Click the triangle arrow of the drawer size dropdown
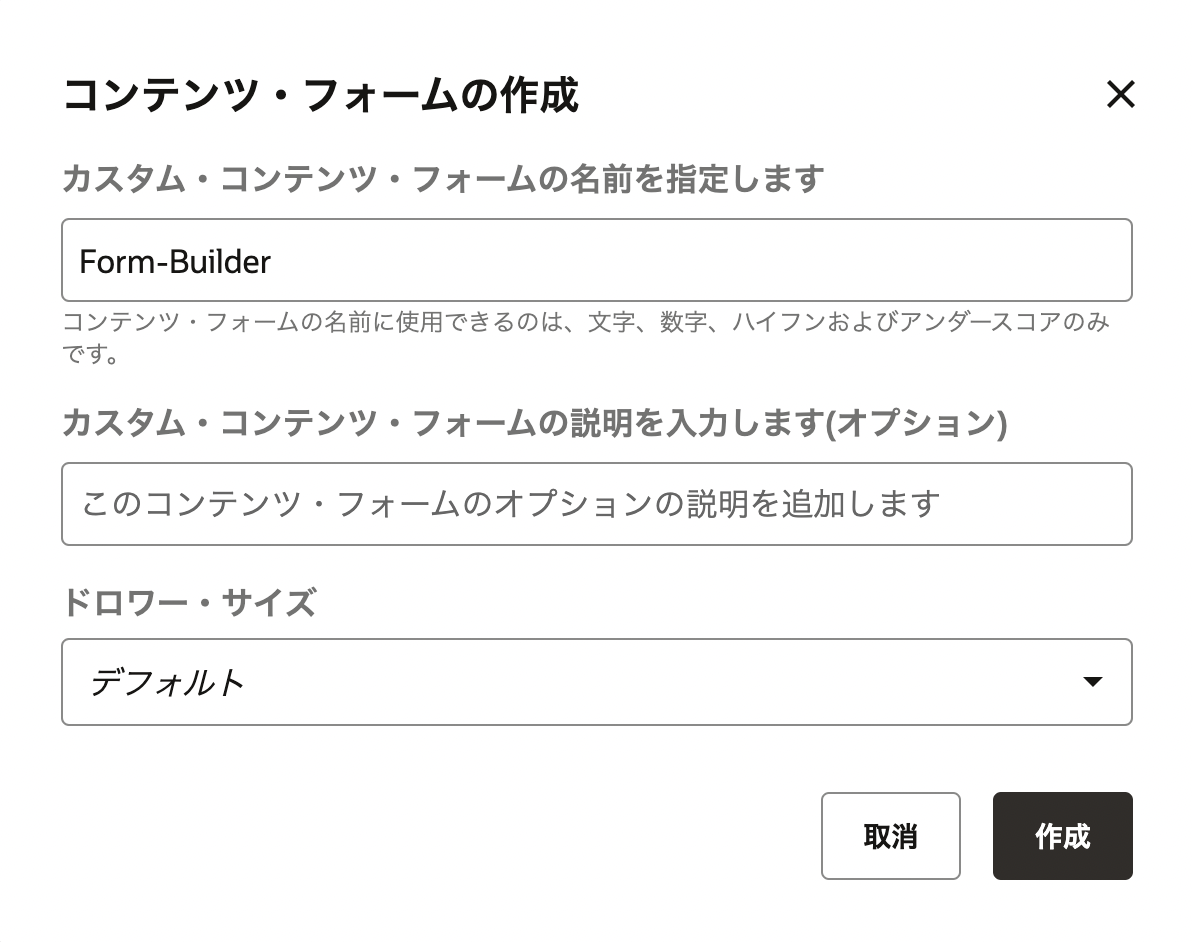This screenshot has width=1192, height=942. 1092,682
